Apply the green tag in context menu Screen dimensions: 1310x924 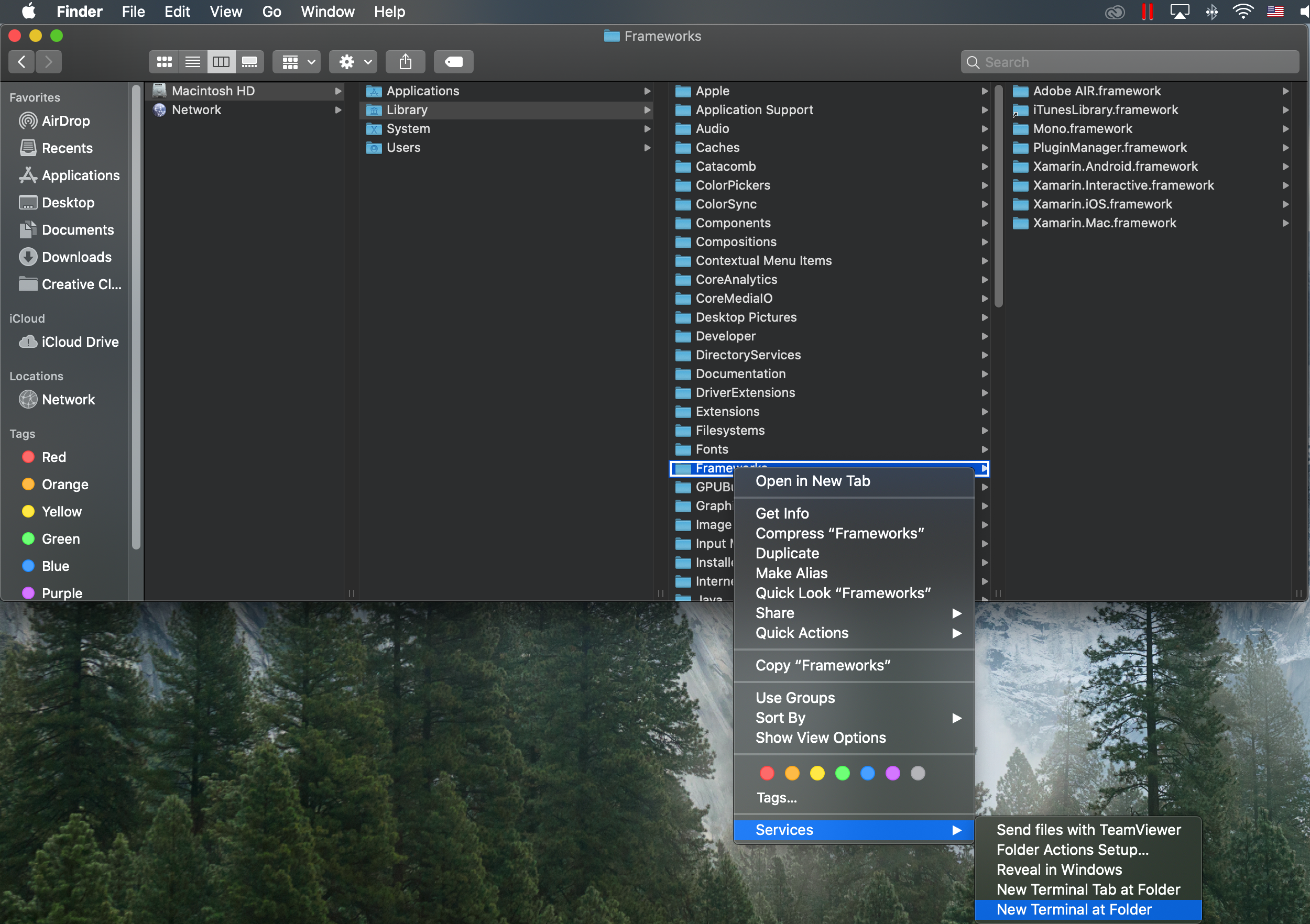pyautogui.click(x=842, y=773)
